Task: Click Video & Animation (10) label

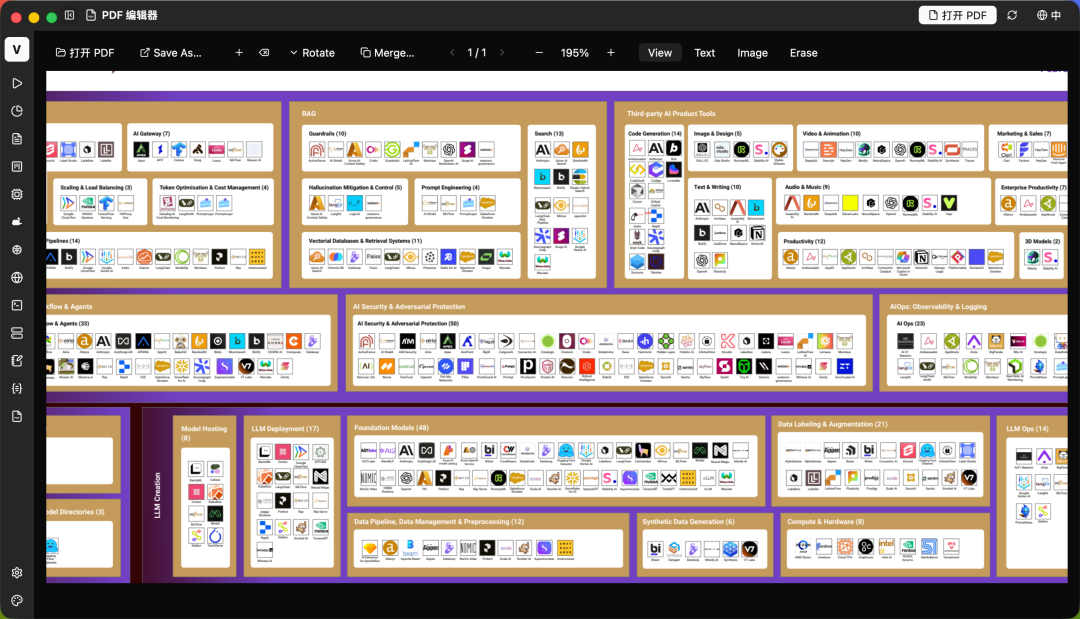Action: coord(831,134)
